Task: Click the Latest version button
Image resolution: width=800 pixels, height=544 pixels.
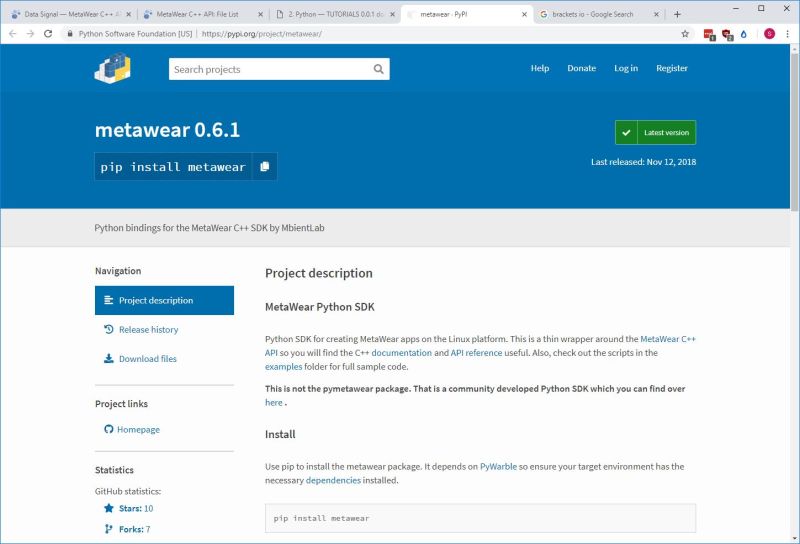Action: 656,133
